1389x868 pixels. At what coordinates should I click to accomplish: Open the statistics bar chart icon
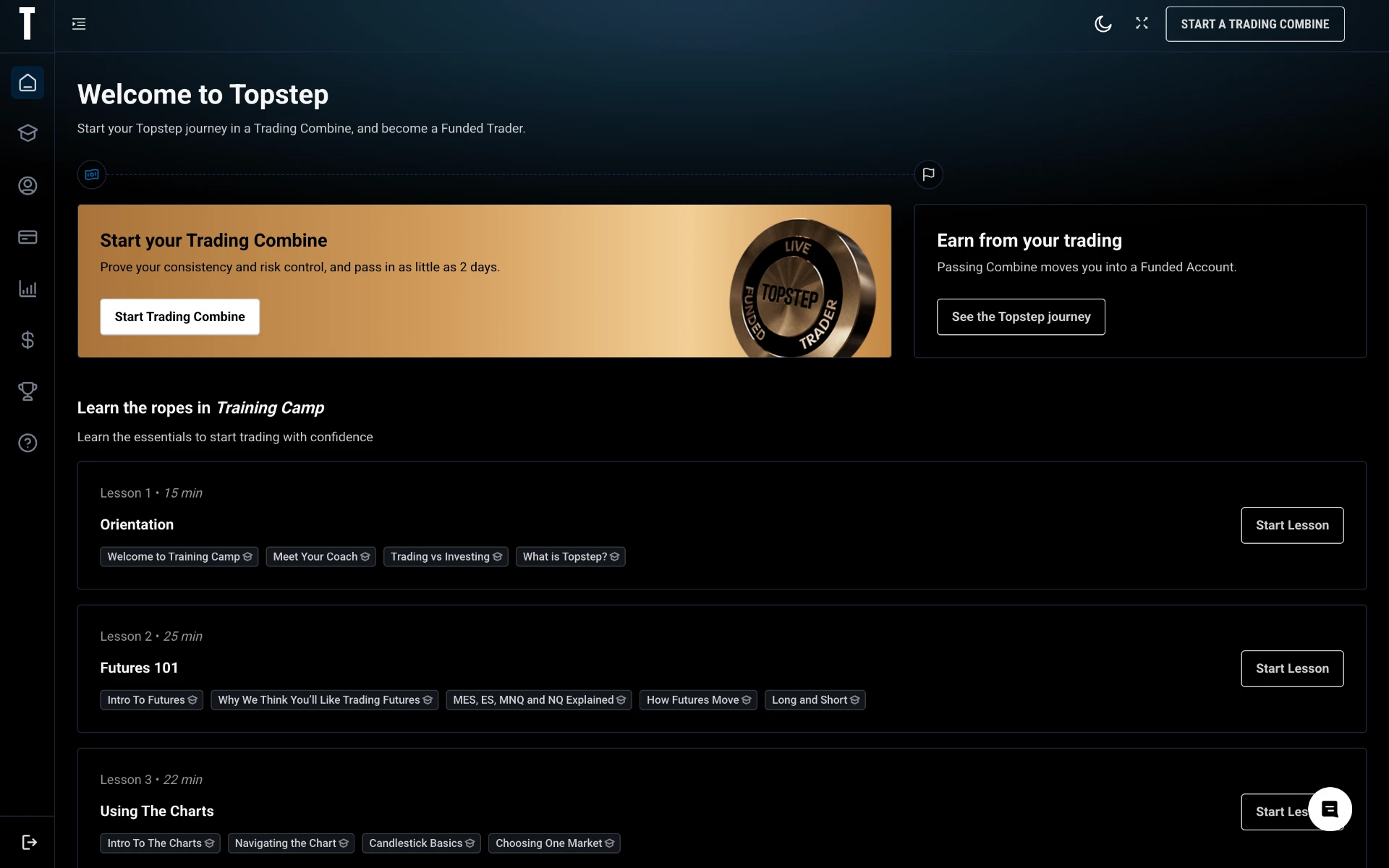[27, 289]
